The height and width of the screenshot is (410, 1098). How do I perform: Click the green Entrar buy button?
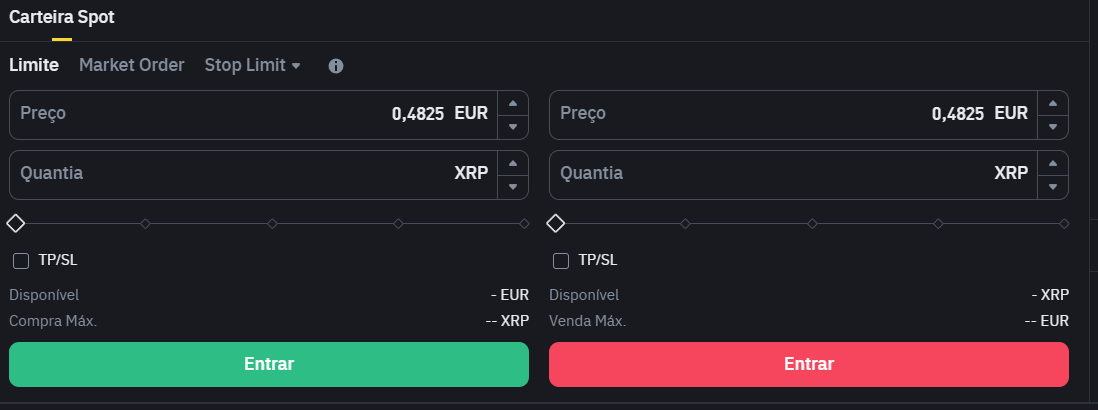click(269, 365)
